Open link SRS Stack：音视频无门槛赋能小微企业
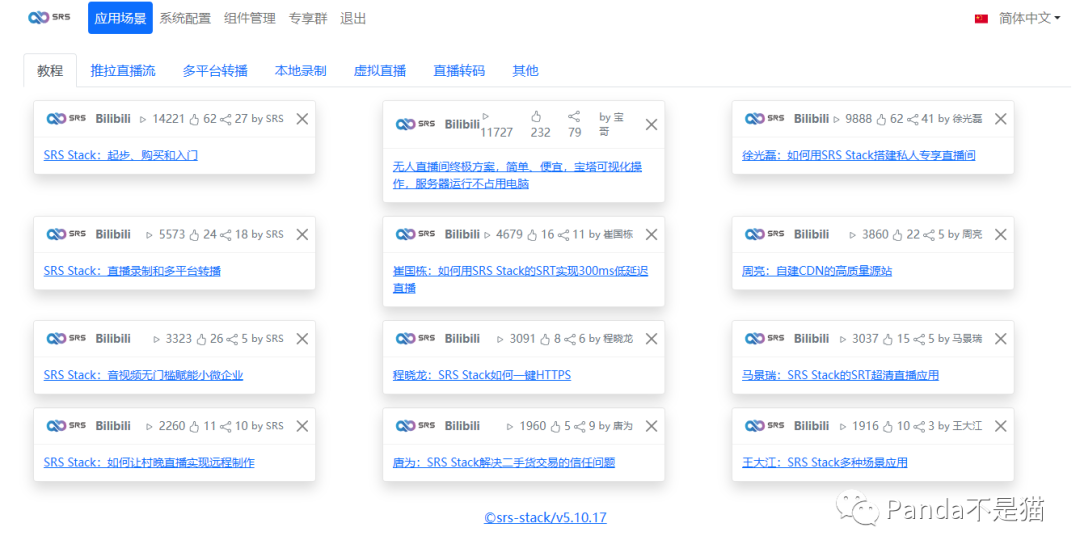 [143, 375]
